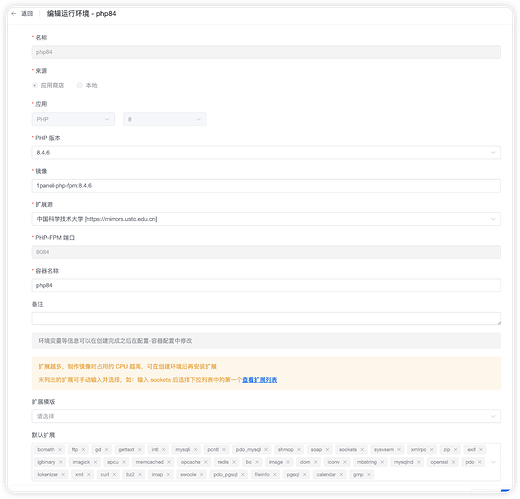
Task: Open the 扩展模版 dropdown
Action: click(266, 416)
